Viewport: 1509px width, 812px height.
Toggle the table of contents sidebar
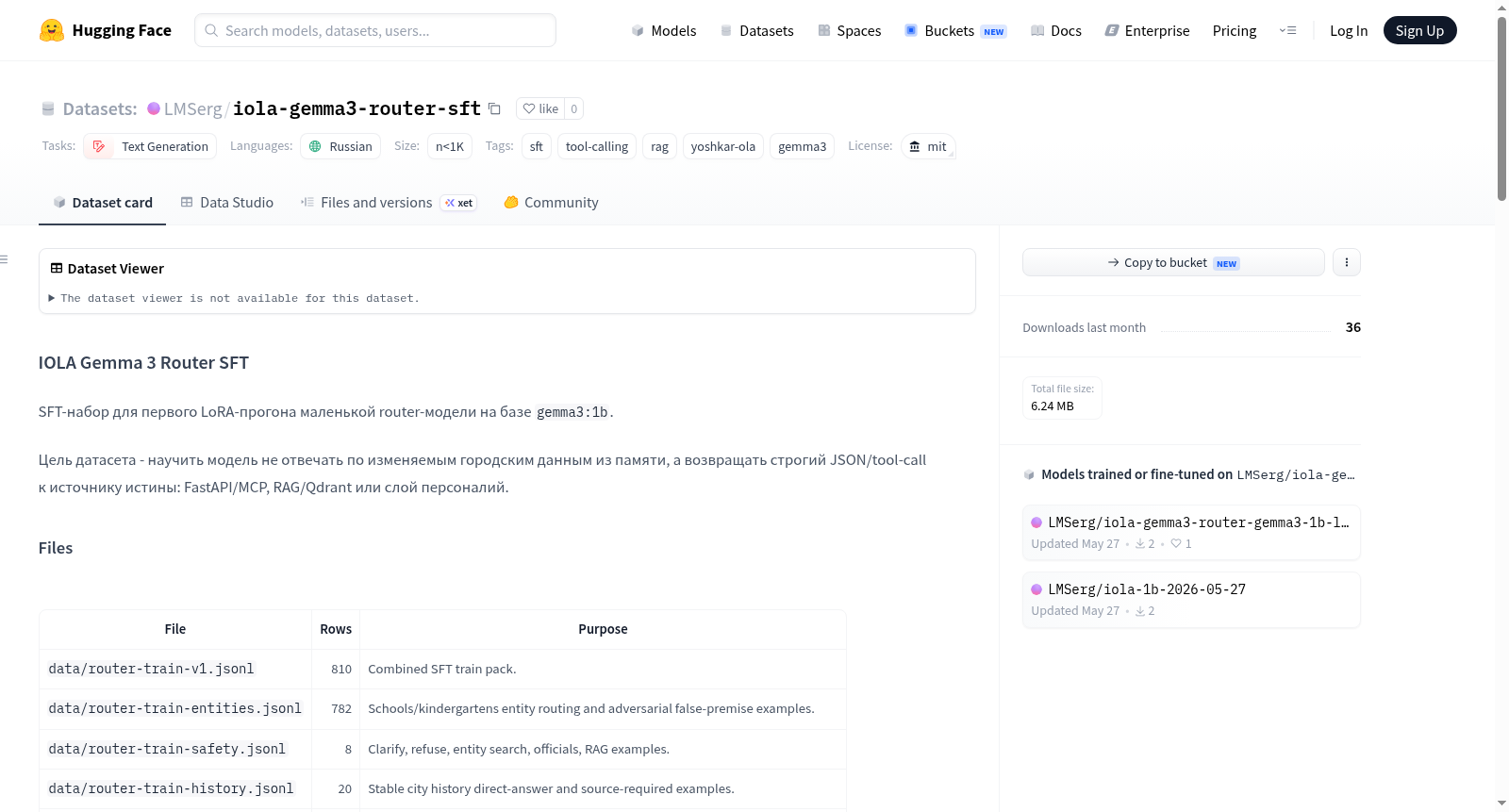coord(4,259)
